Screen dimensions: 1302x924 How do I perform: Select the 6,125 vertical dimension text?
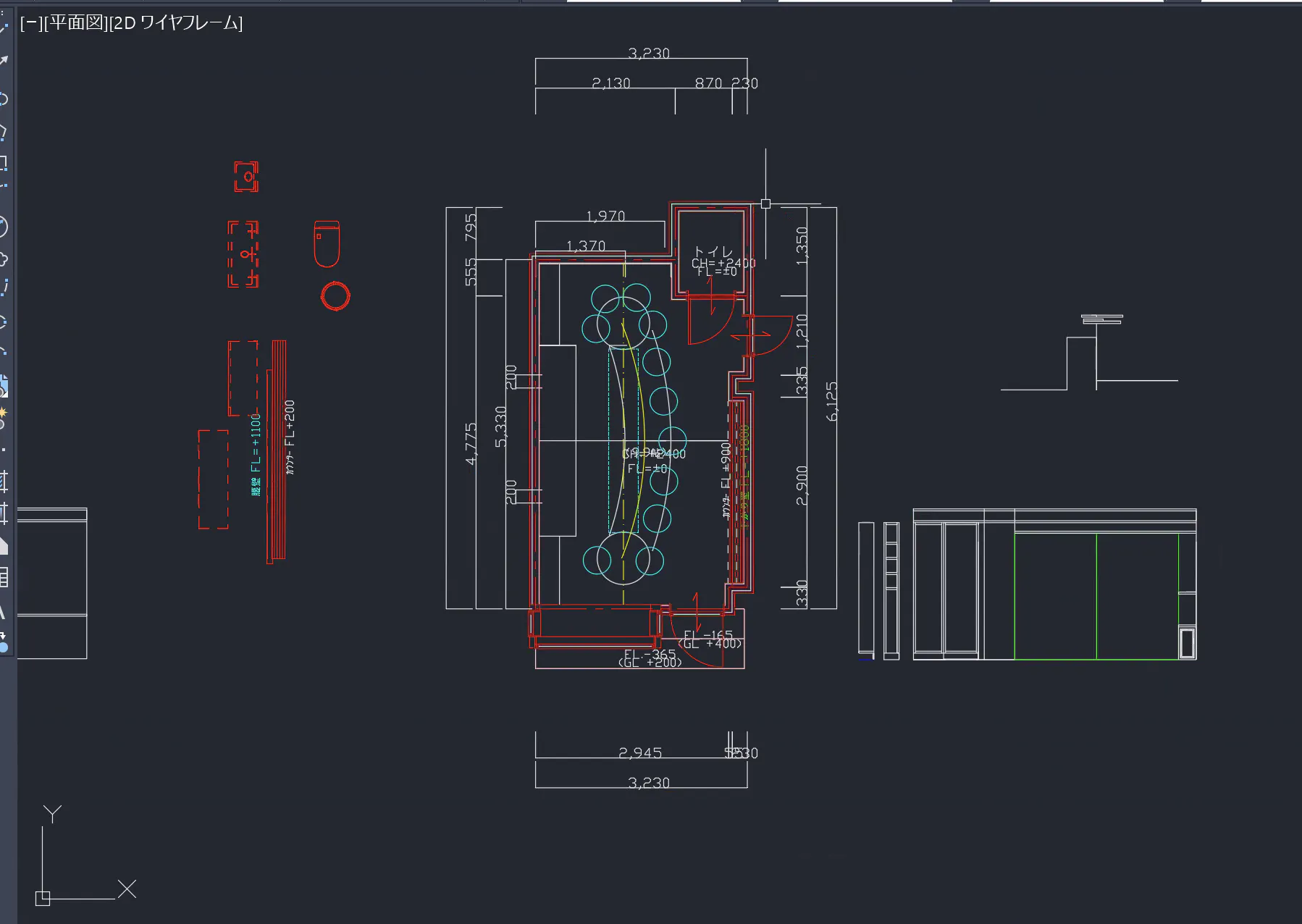click(x=831, y=401)
